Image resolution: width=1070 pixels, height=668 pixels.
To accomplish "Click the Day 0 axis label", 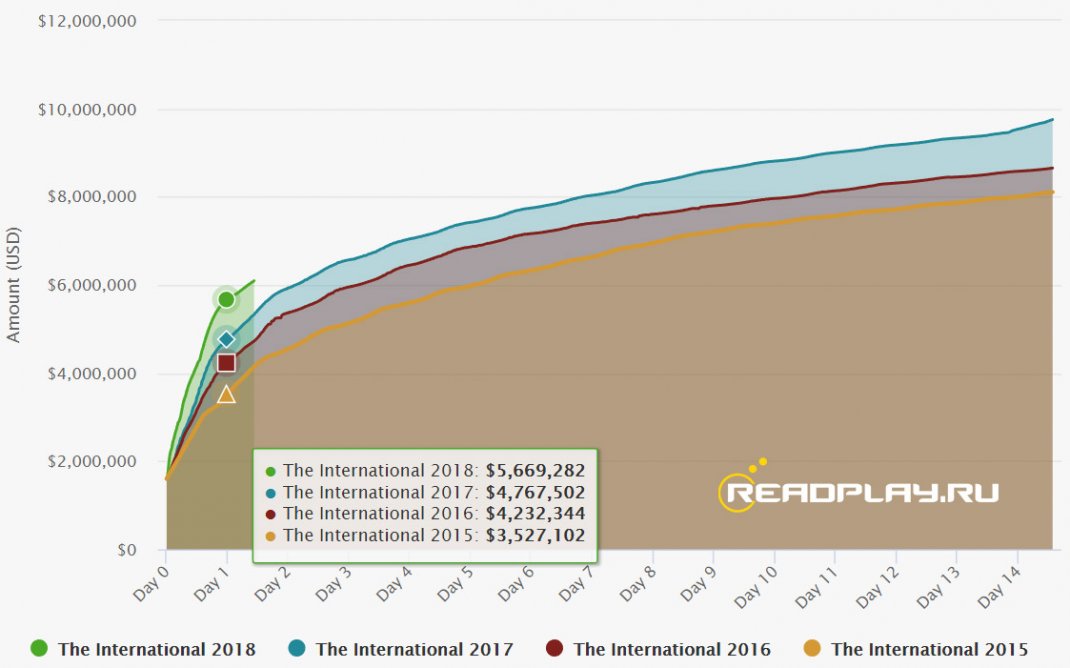I will 150,583.
